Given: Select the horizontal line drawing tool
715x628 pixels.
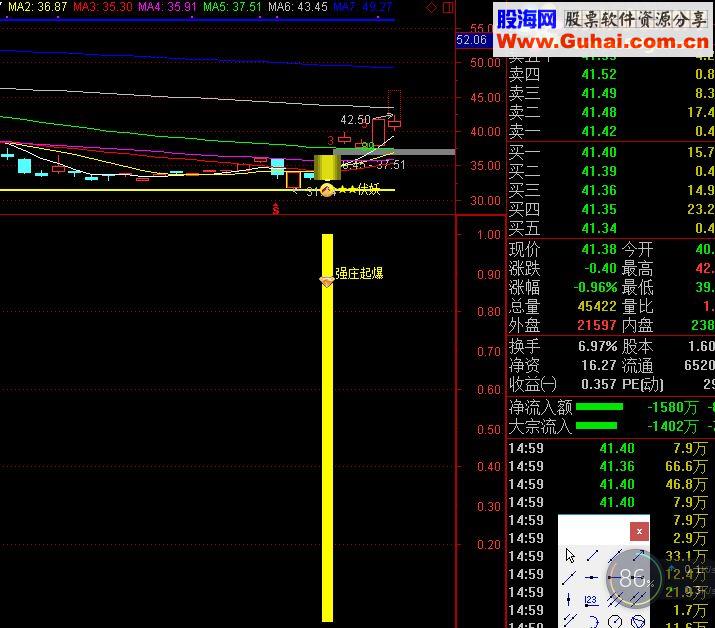Looking at the screenshot, I should pos(592,577).
